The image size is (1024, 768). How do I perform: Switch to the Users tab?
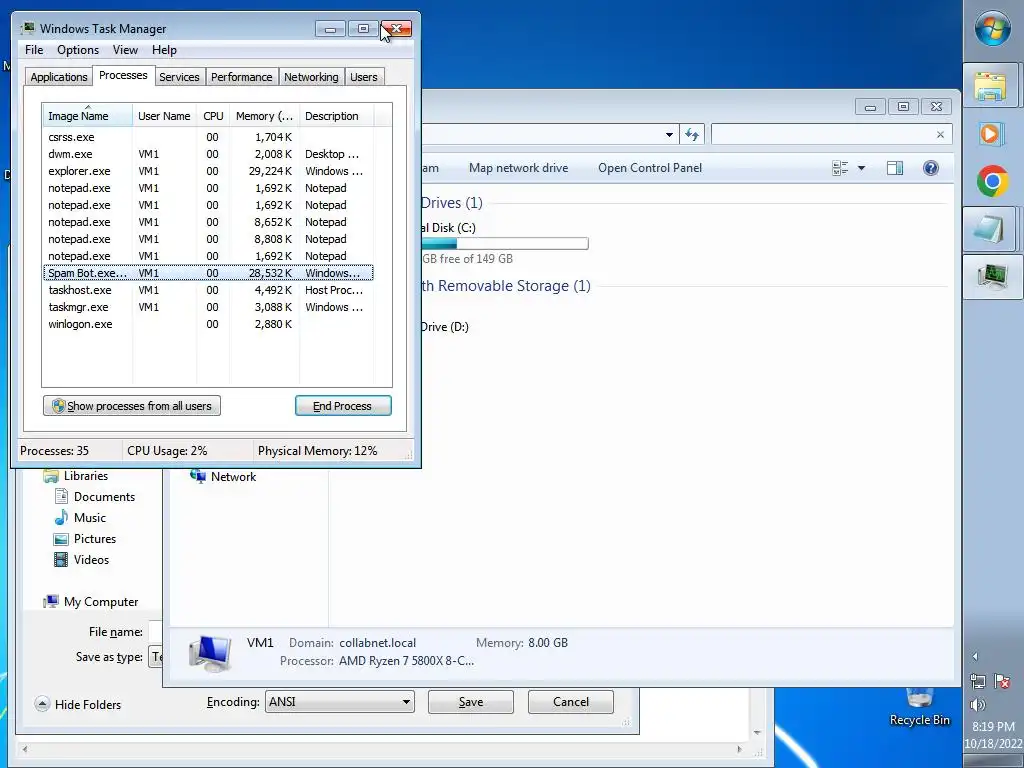363,76
